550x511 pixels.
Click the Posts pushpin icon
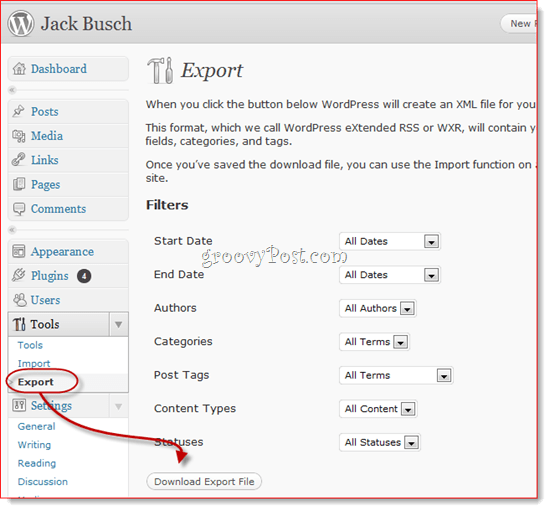19,111
